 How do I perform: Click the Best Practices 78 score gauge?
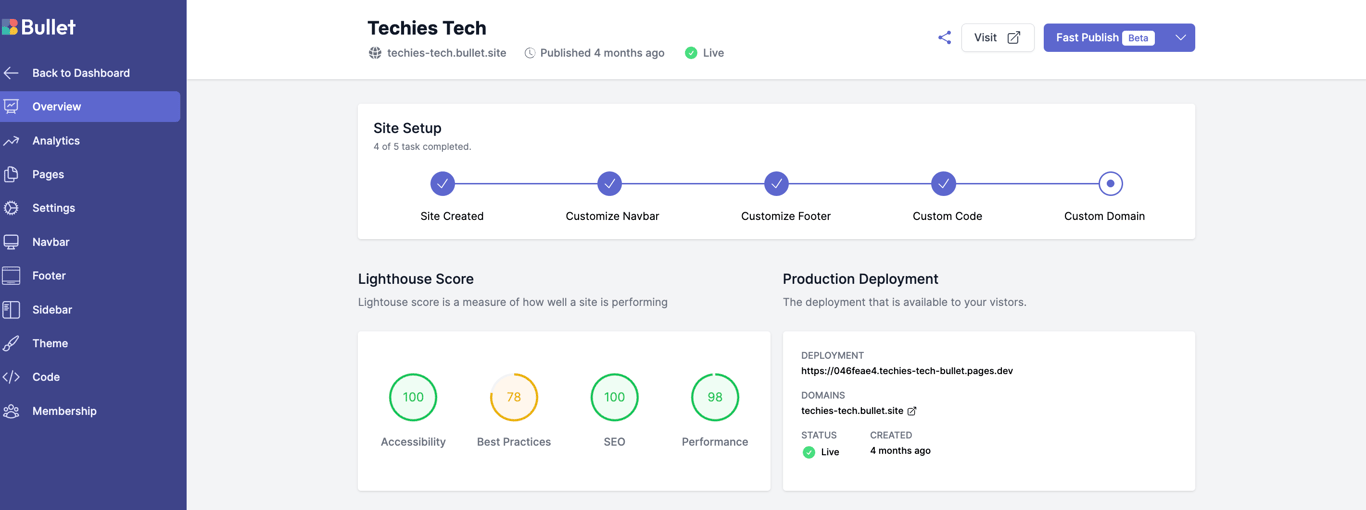(514, 398)
